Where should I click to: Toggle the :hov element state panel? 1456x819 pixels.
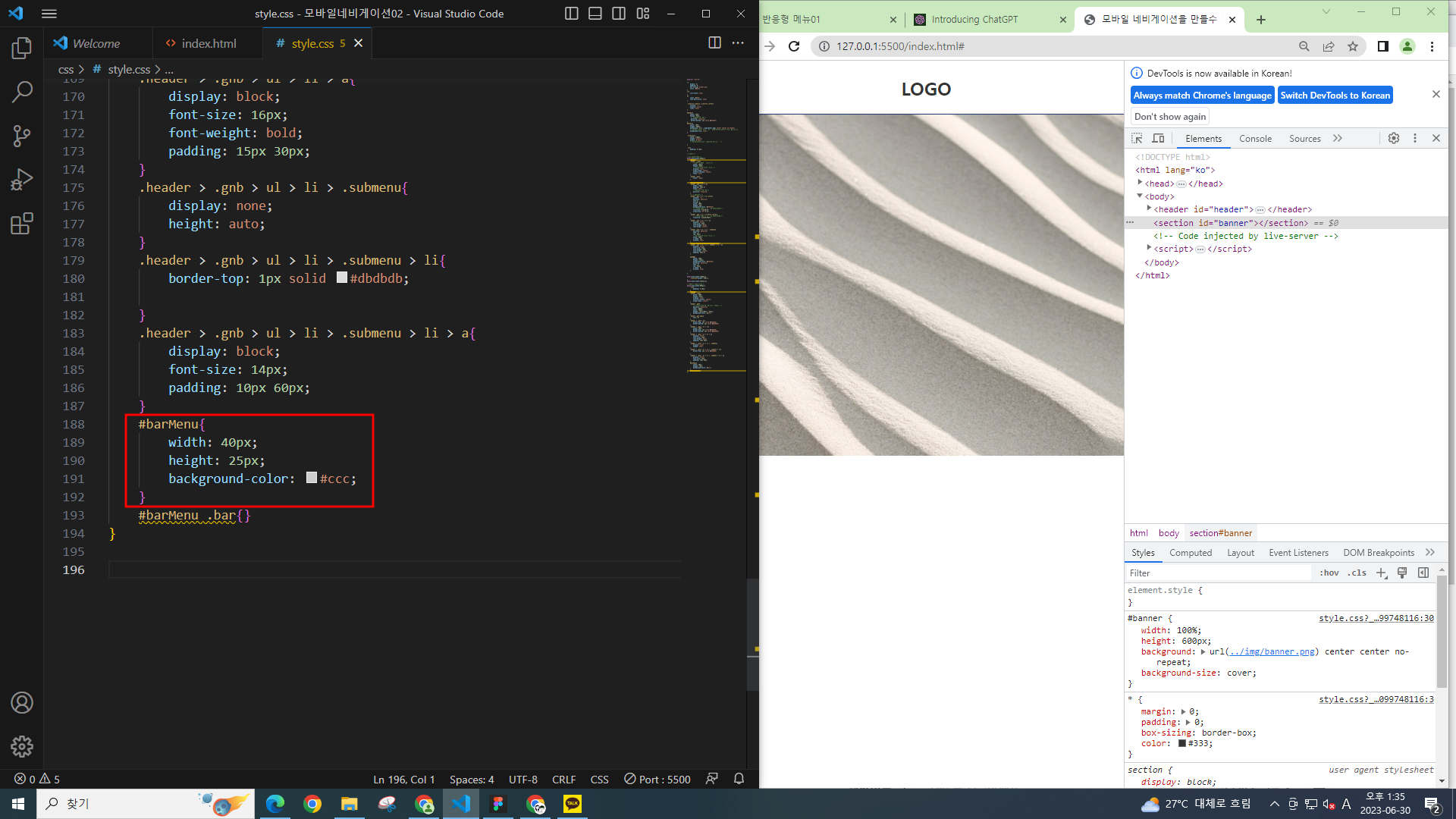1329,573
